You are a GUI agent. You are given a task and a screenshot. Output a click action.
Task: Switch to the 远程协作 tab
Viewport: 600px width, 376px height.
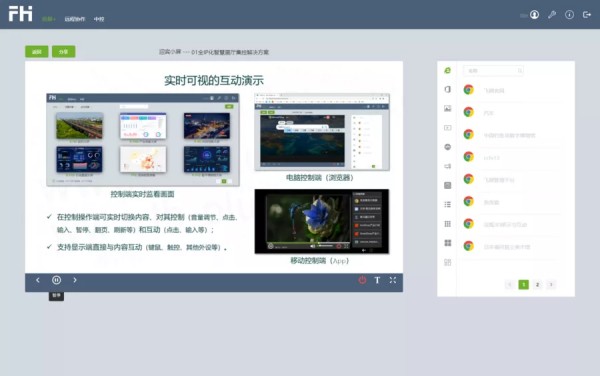tap(75, 19)
